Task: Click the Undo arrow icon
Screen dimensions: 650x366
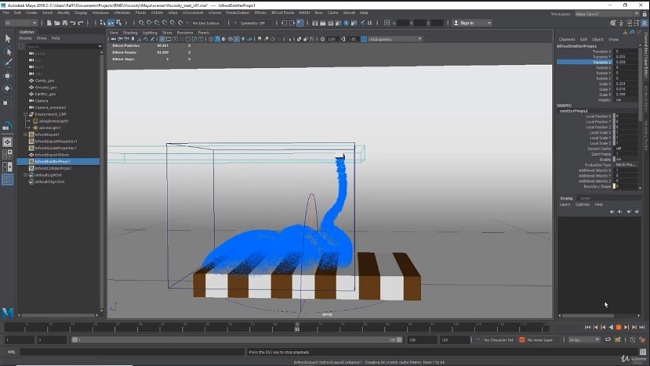Action: (x=73, y=23)
